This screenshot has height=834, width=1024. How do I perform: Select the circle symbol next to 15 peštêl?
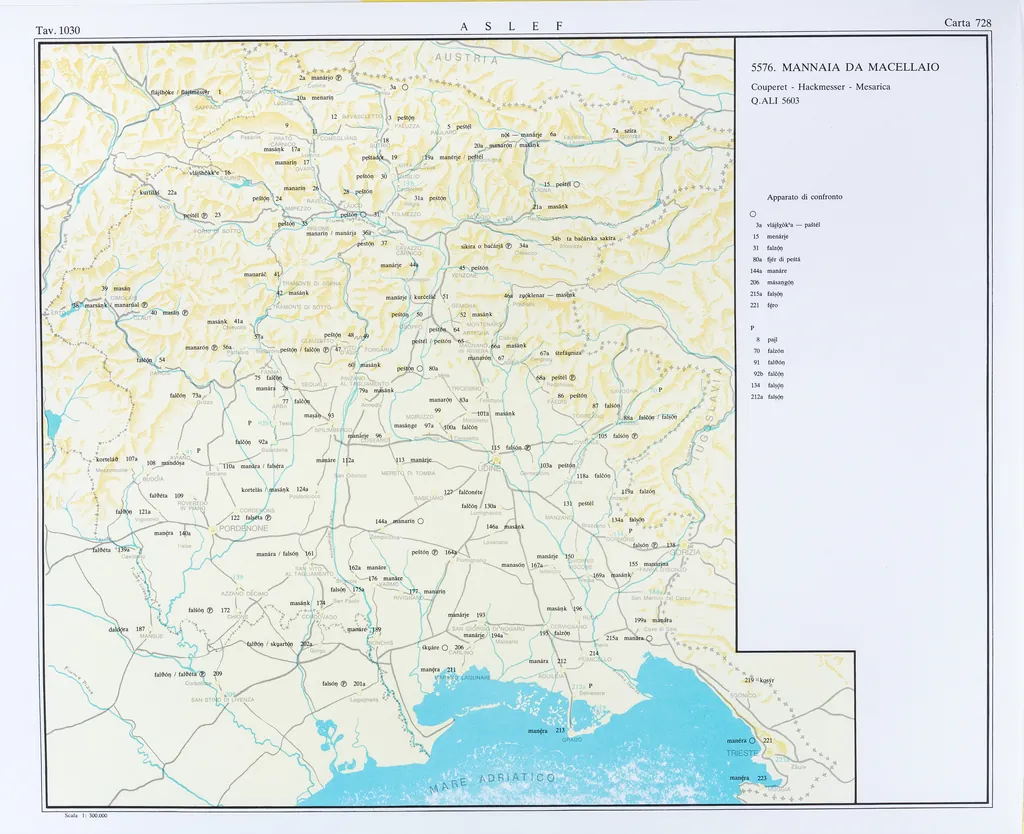point(576,184)
